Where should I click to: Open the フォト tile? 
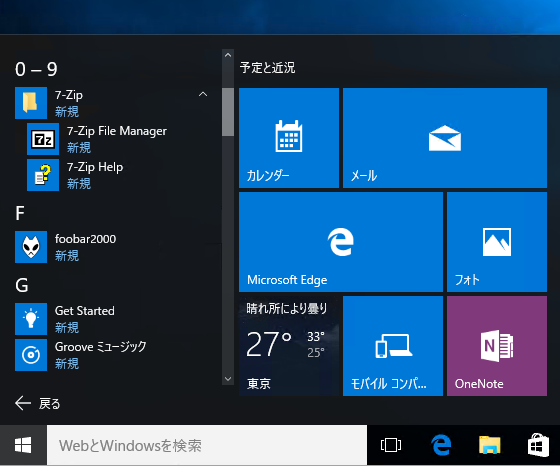coord(497,242)
